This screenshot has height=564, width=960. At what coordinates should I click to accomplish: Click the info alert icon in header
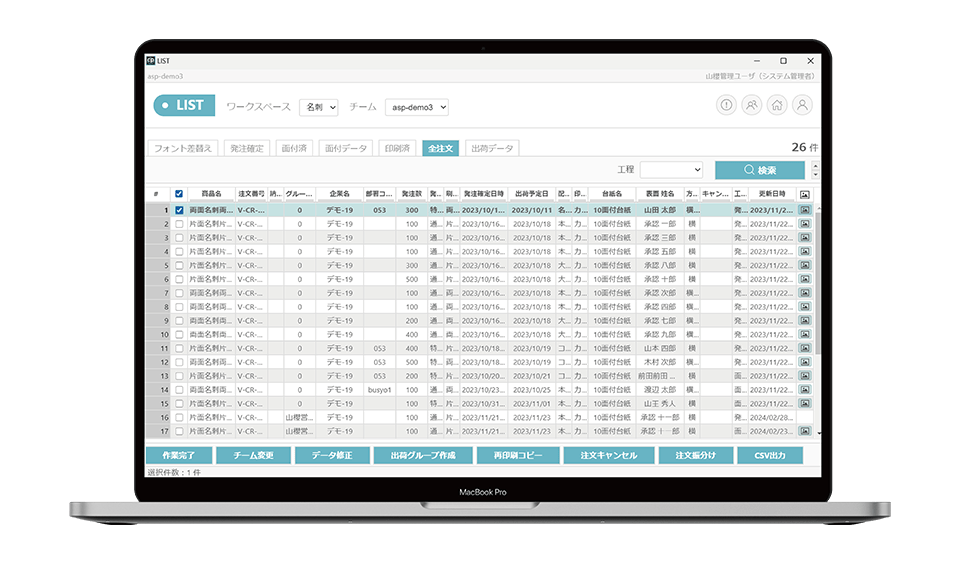[x=726, y=105]
